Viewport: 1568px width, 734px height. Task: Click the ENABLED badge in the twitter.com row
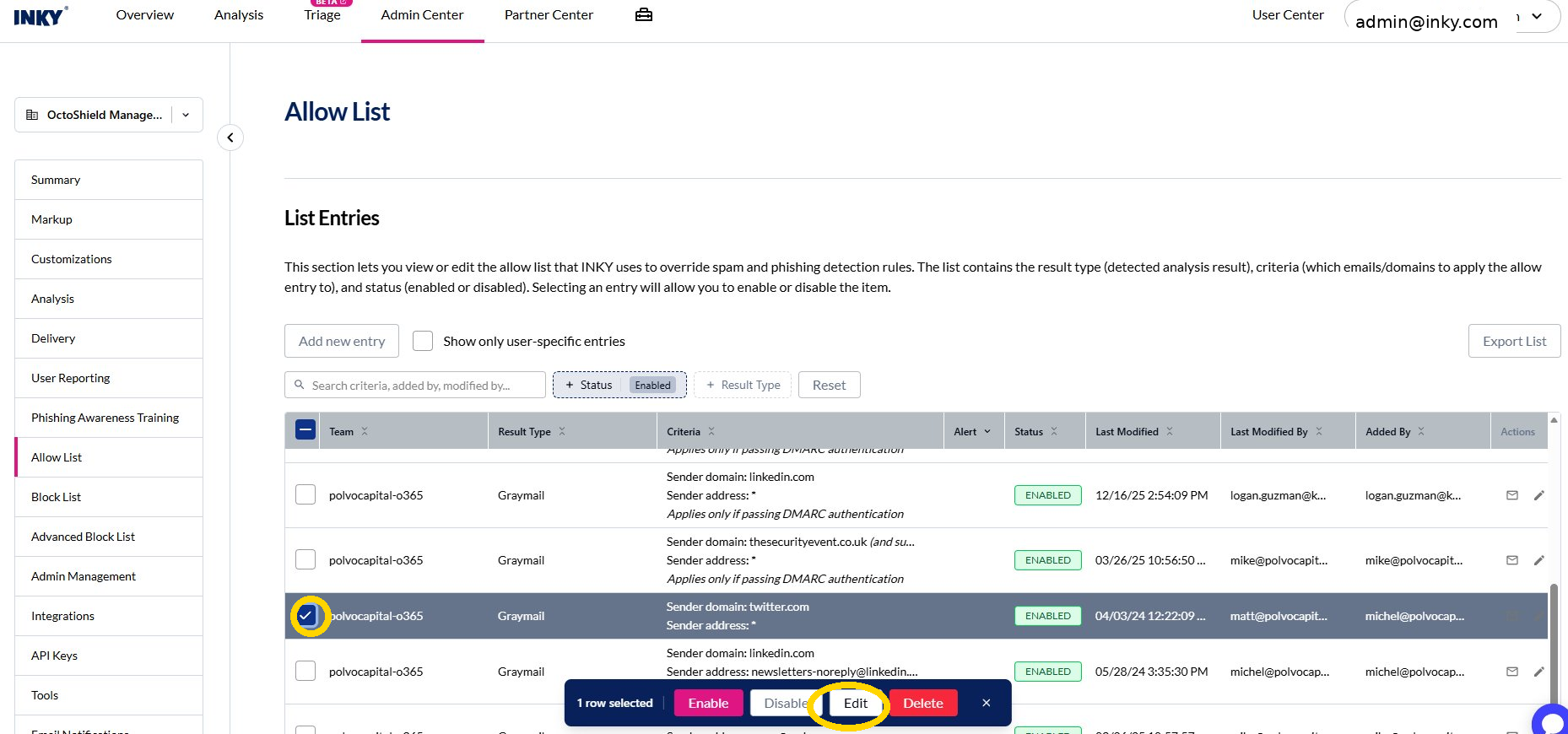(x=1048, y=616)
